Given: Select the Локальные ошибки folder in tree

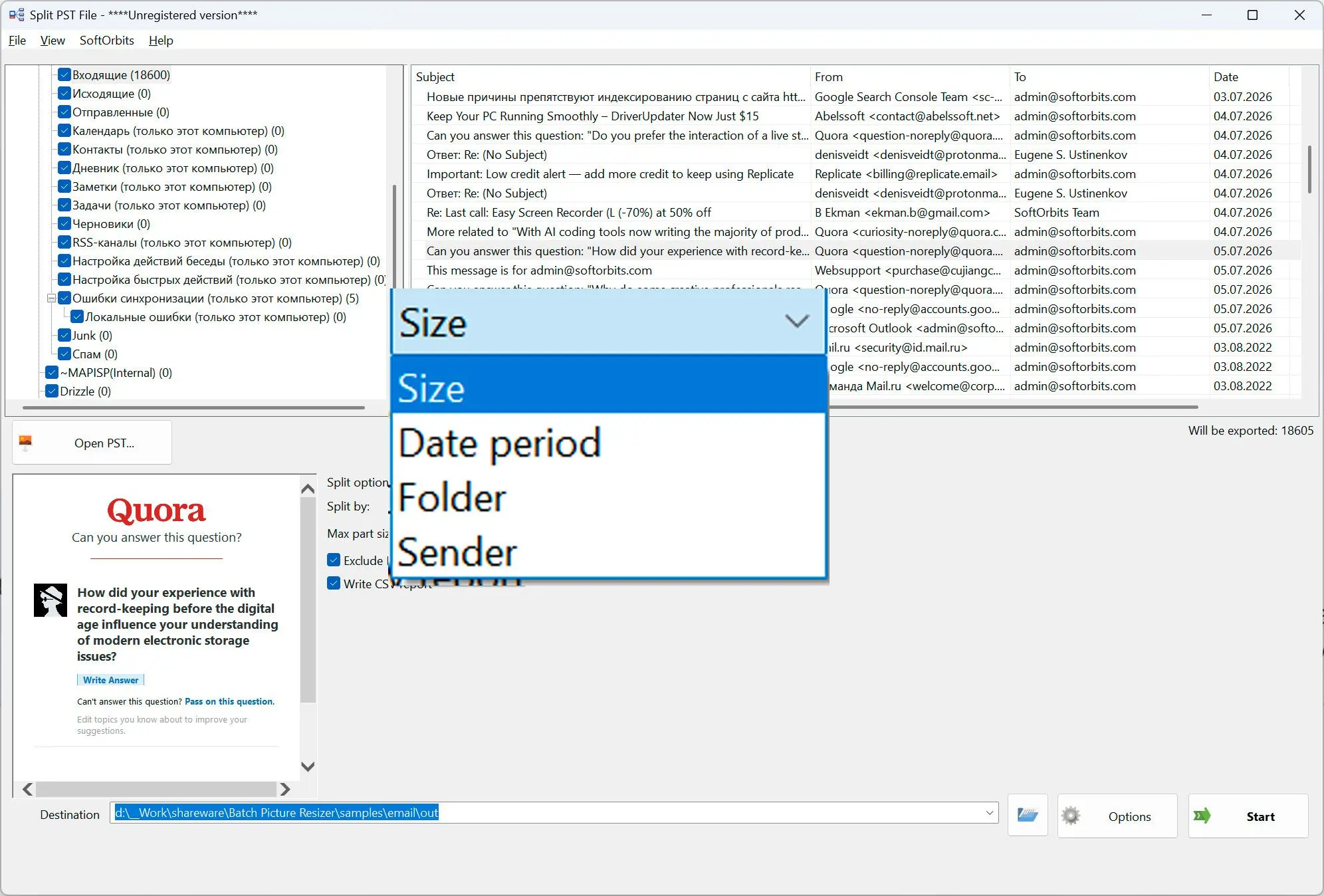Looking at the screenshot, I should (x=216, y=316).
